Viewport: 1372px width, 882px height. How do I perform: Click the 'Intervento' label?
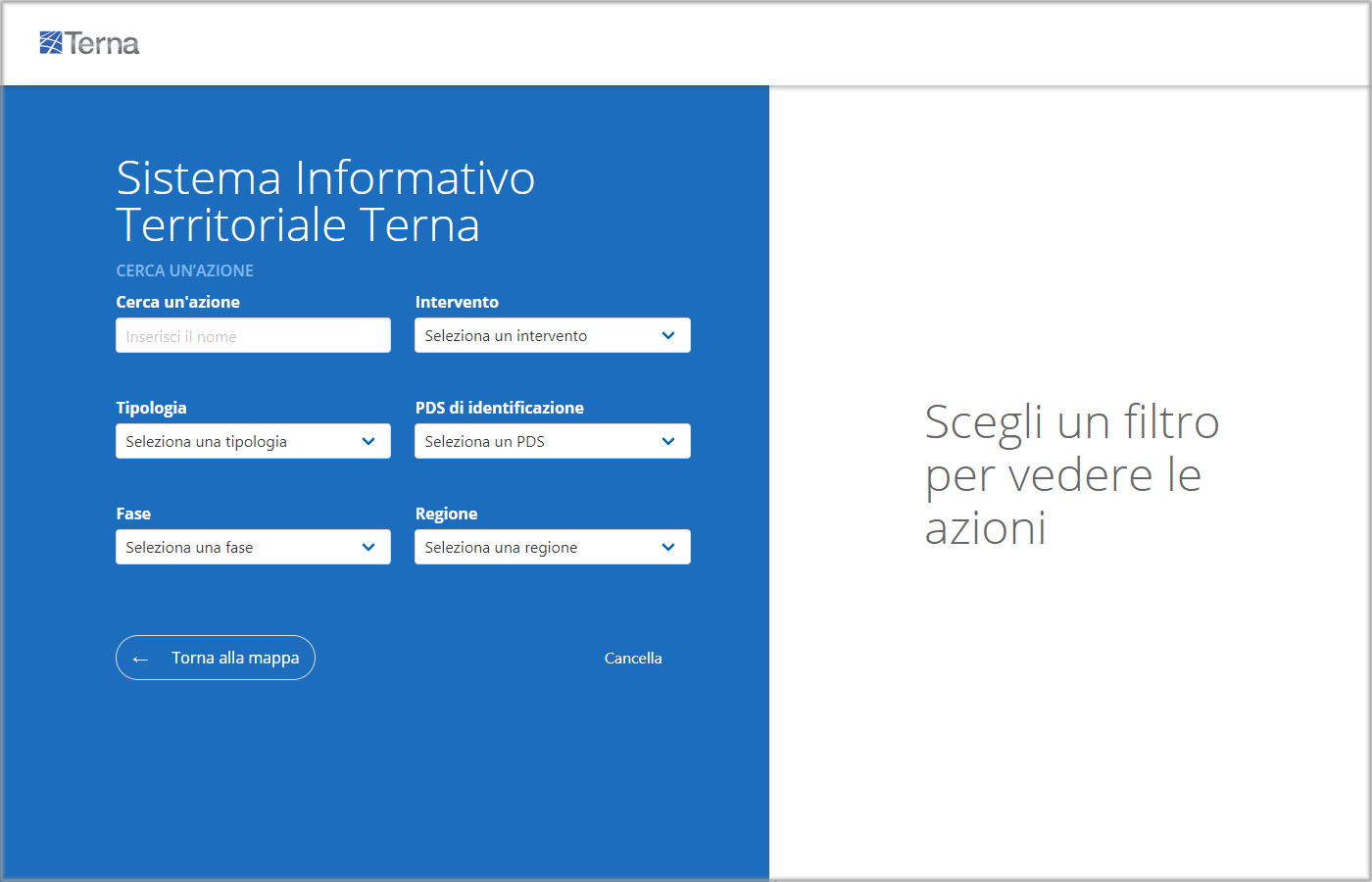tap(457, 302)
